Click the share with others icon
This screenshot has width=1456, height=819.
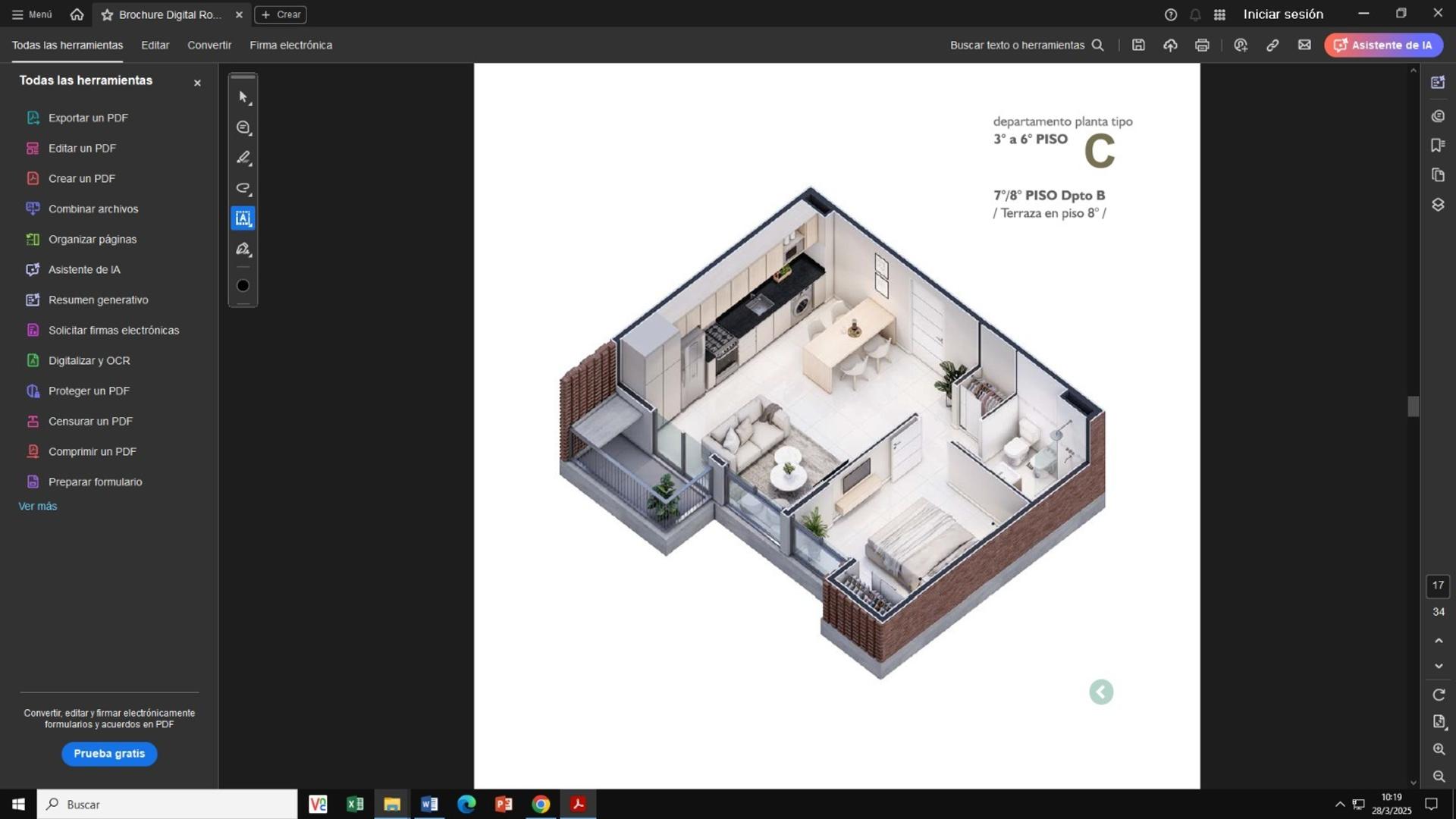click(1241, 45)
